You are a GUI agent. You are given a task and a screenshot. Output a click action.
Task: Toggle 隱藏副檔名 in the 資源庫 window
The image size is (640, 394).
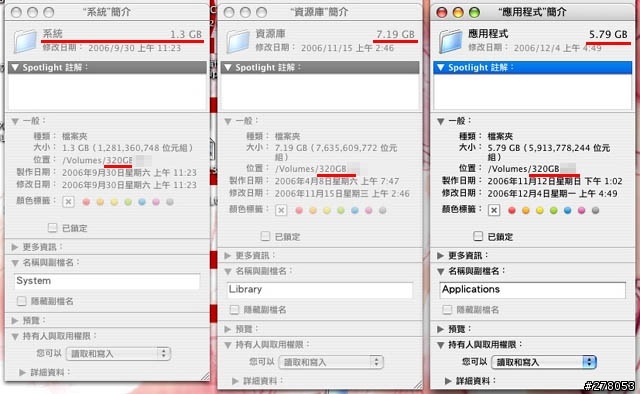click(234, 309)
